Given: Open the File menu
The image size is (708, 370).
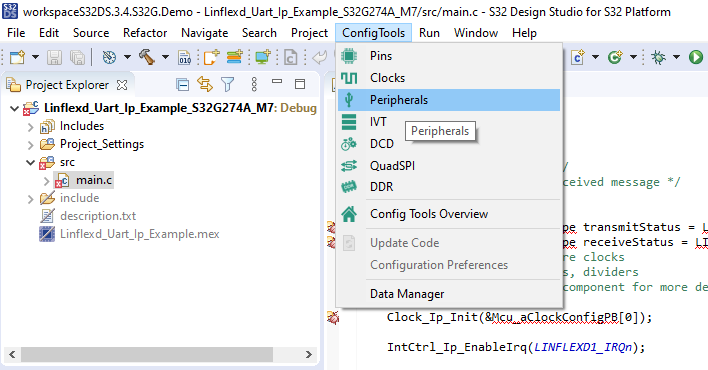Looking at the screenshot, I should click(x=16, y=33).
